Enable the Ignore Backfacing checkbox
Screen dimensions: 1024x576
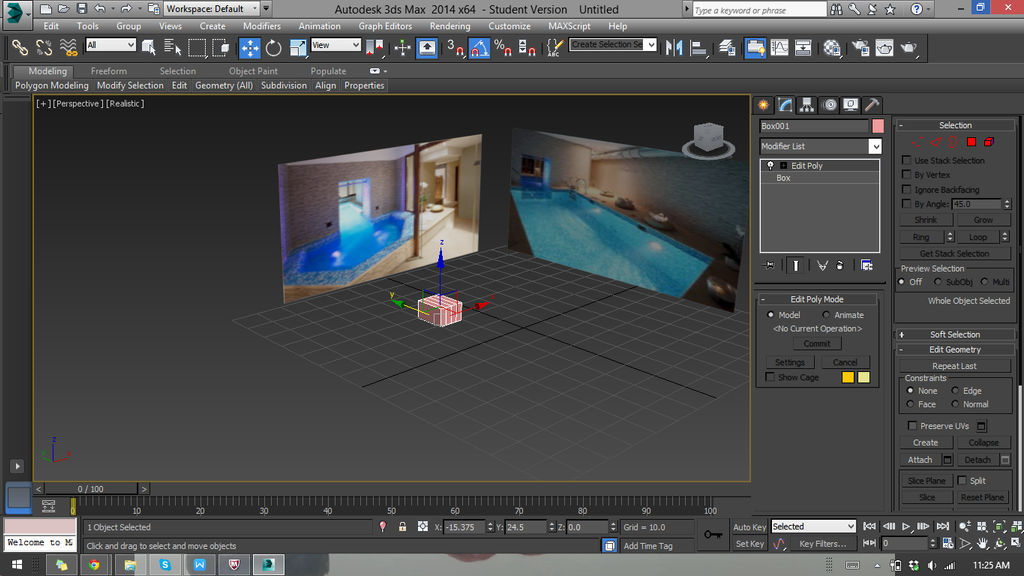906,189
